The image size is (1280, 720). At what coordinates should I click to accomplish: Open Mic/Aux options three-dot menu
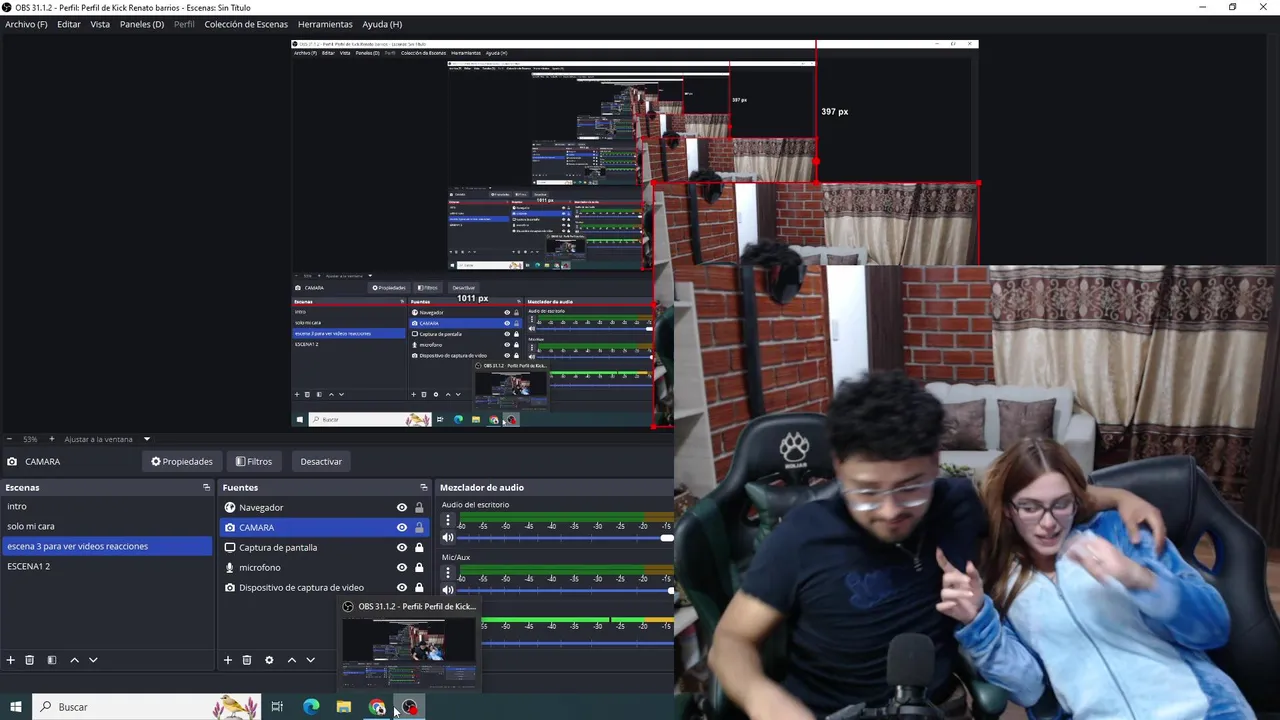click(447, 573)
